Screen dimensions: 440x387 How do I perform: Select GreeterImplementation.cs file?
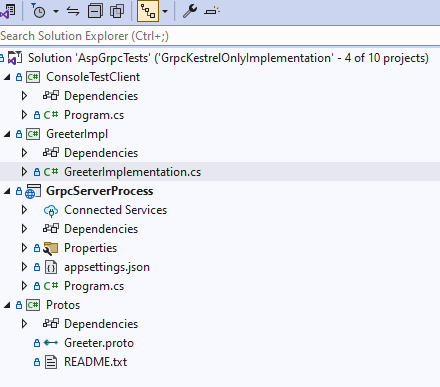point(133,172)
